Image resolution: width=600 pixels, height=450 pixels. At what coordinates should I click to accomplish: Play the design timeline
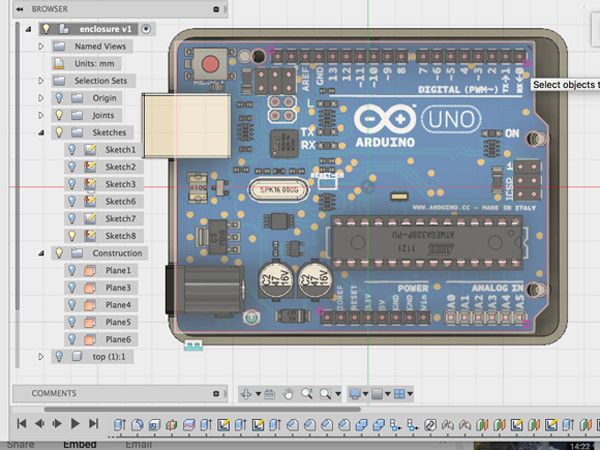(75, 424)
